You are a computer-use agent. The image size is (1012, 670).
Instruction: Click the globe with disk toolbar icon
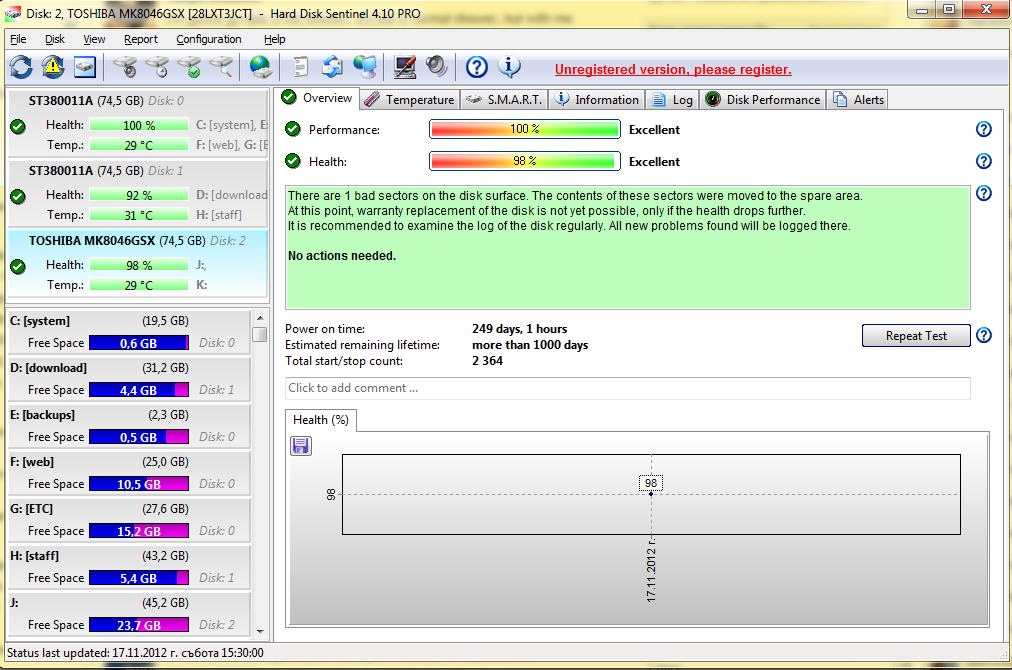click(261, 66)
